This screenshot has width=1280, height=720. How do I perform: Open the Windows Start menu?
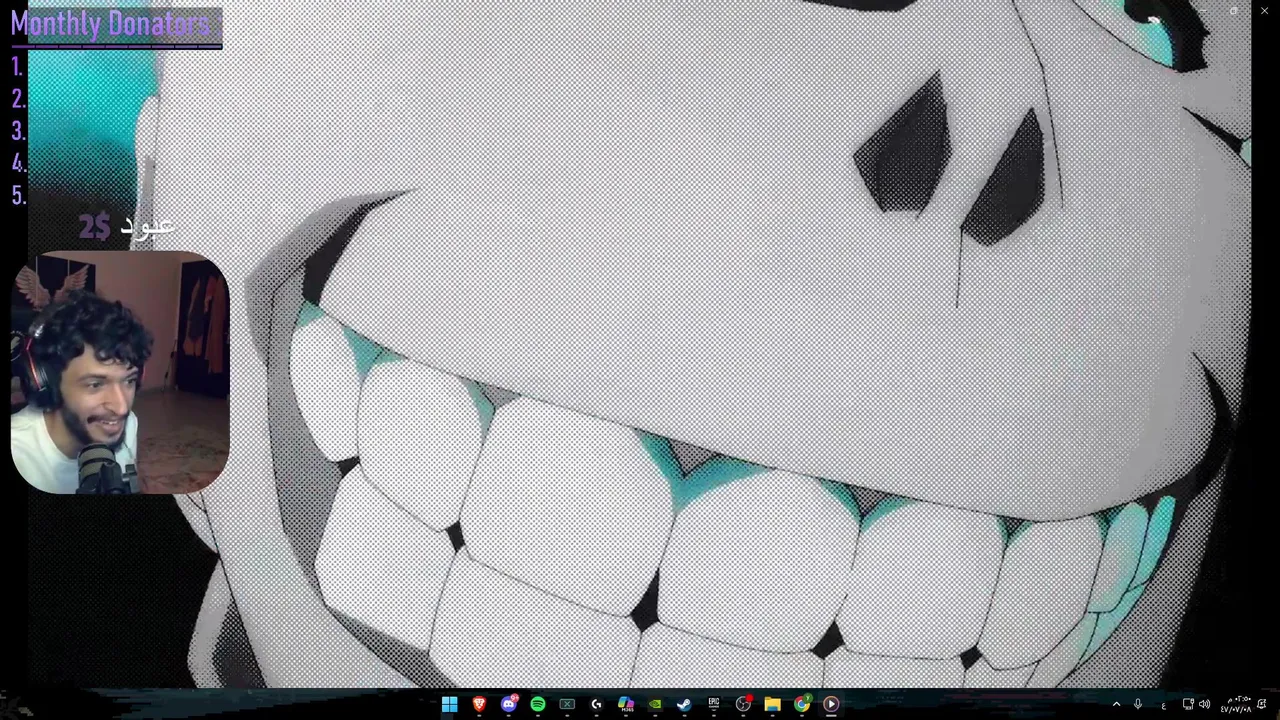[x=449, y=704]
